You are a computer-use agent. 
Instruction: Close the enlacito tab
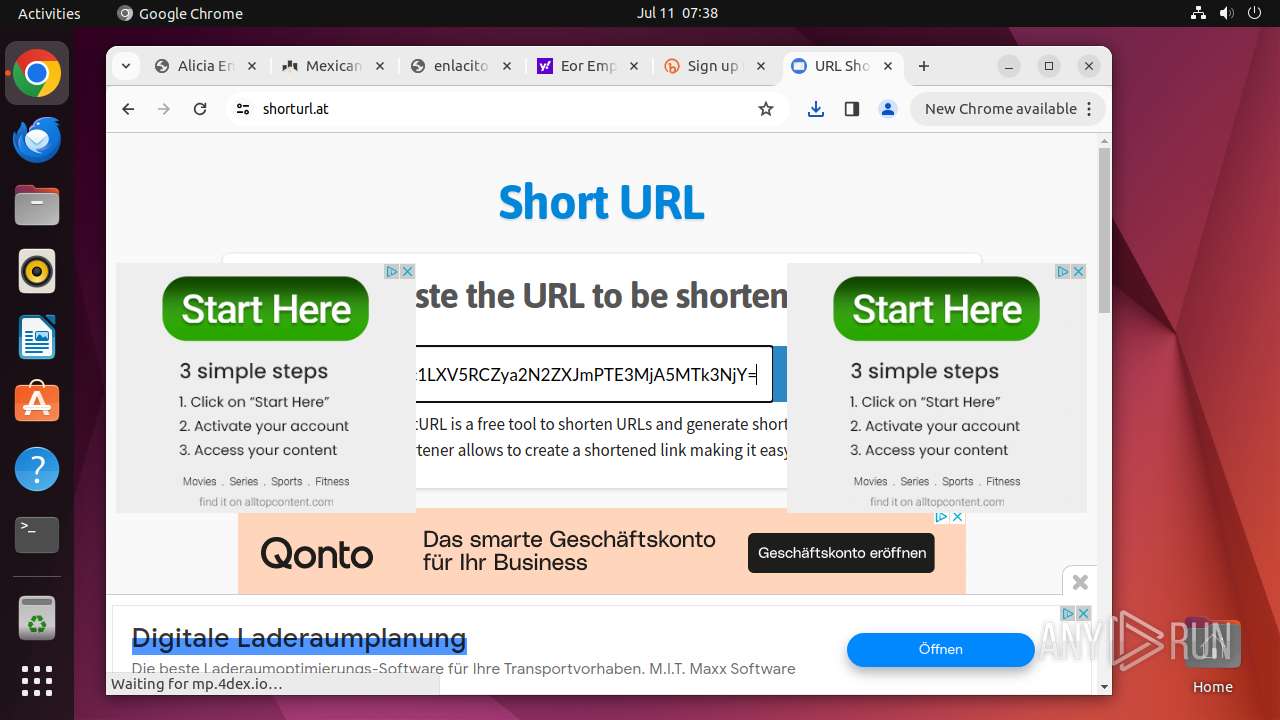click(x=507, y=66)
